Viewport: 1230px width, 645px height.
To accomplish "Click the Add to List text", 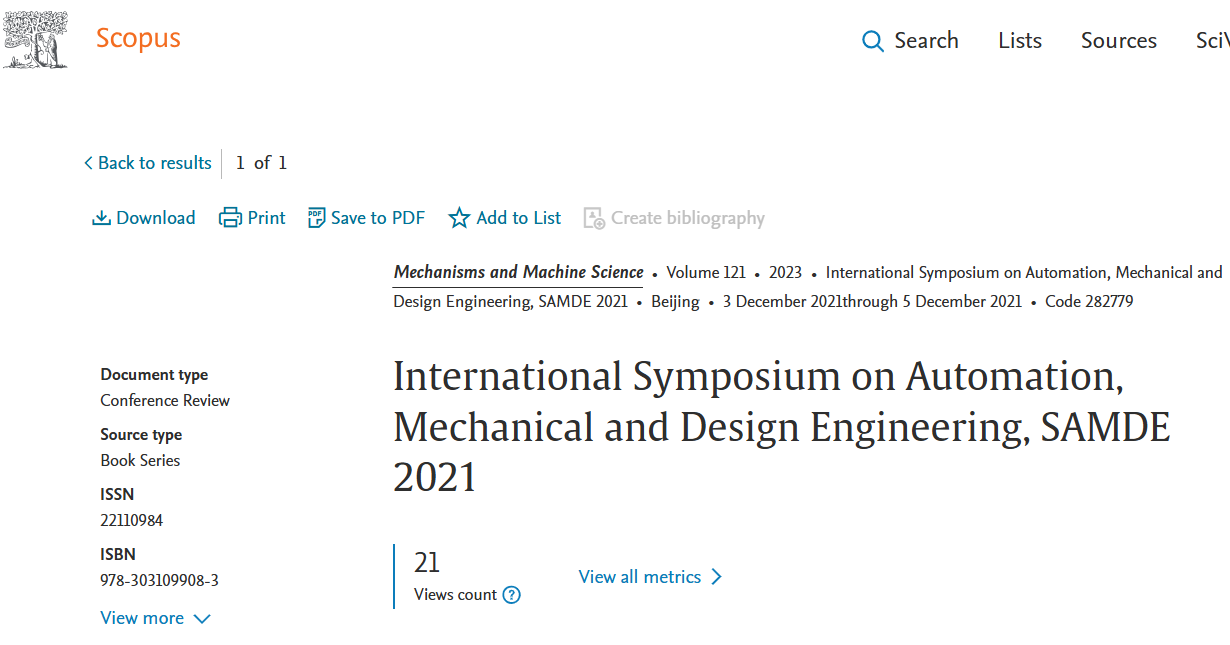I will 519,218.
